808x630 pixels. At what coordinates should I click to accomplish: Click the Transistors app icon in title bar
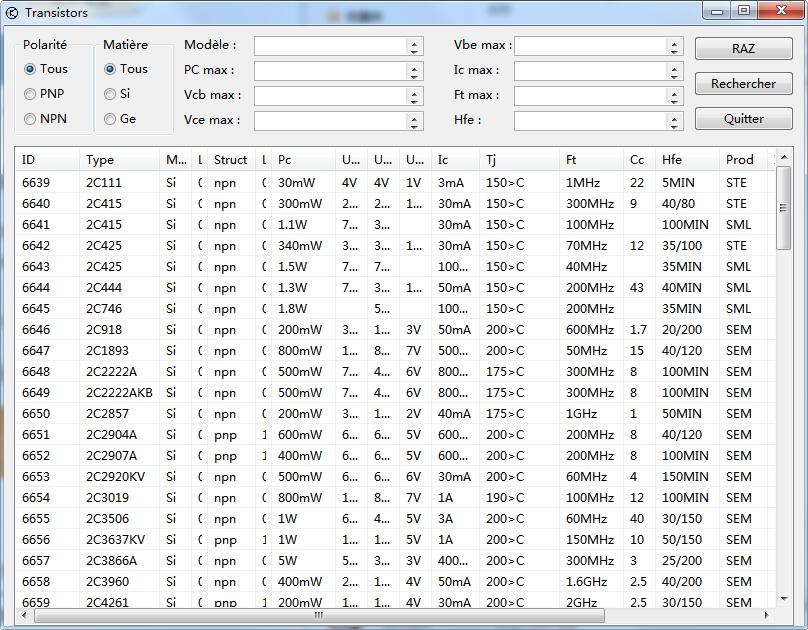tap(12, 13)
